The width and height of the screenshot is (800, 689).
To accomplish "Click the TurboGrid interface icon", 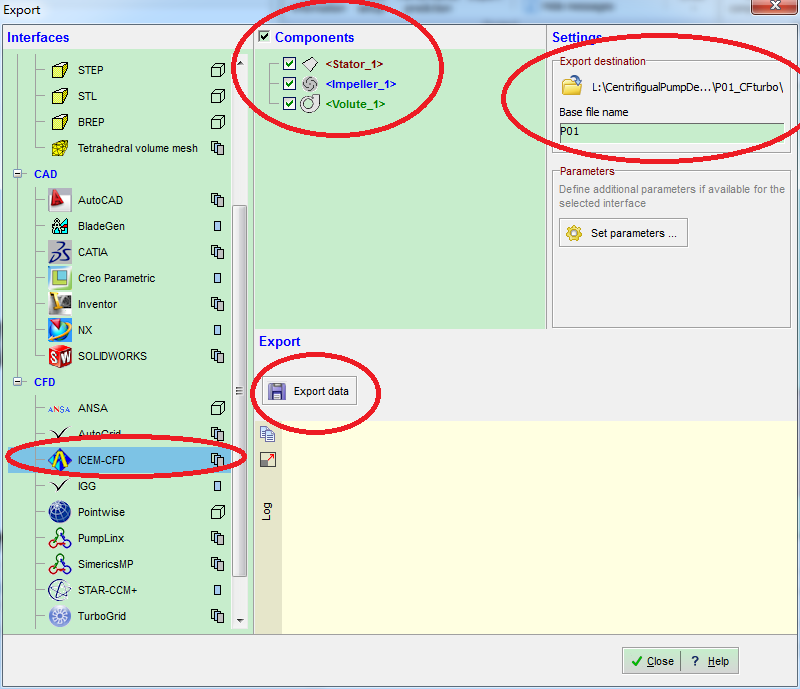I will point(60,616).
